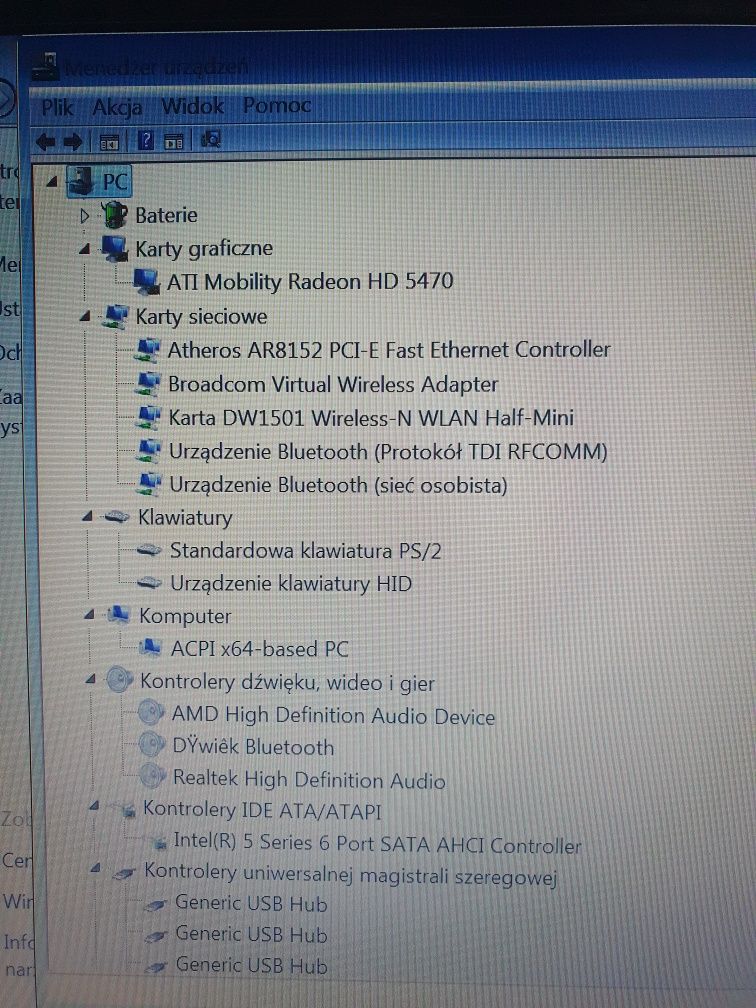This screenshot has height=1008, width=756.
Task: Click the Klawiatury keyboard category icon
Action: point(117,516)
